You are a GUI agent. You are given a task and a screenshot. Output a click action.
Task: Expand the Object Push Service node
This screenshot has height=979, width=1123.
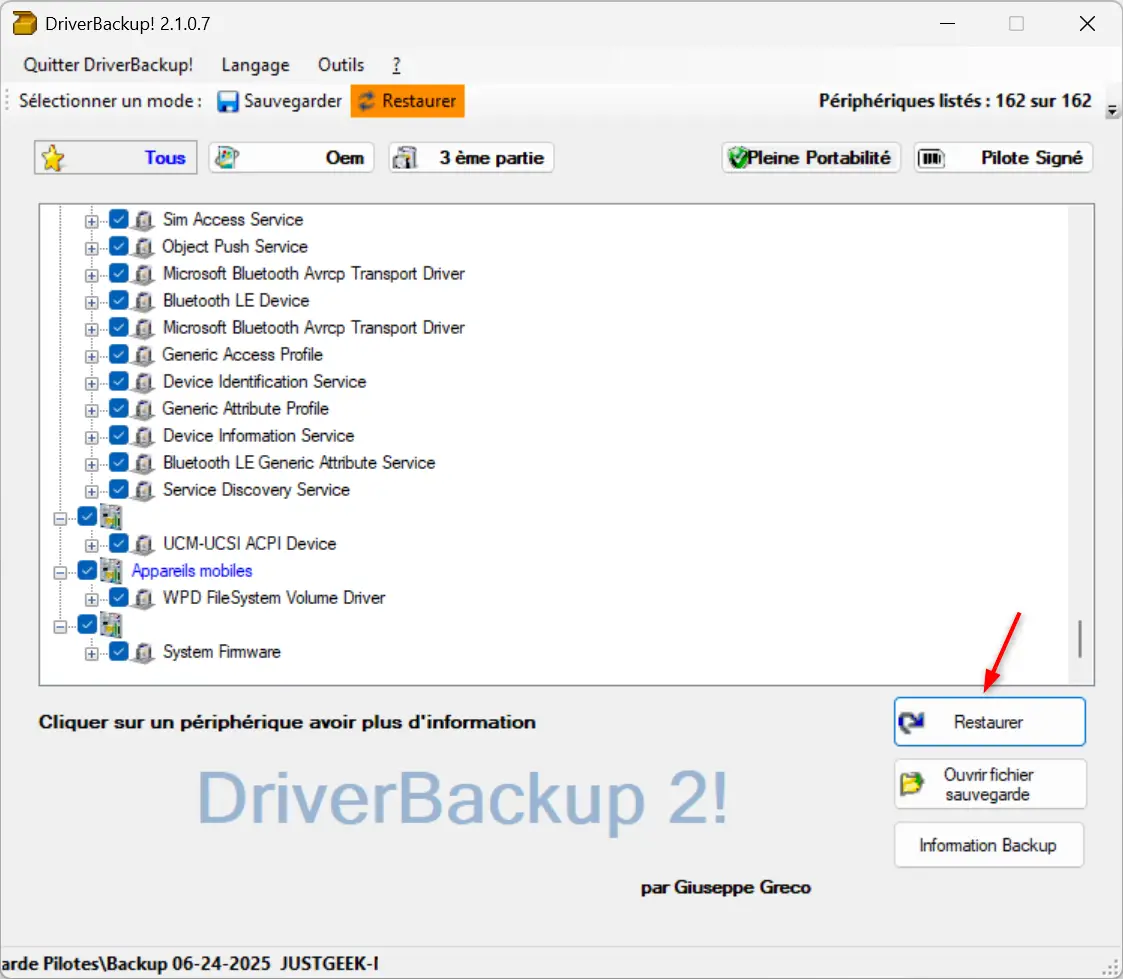92,249
